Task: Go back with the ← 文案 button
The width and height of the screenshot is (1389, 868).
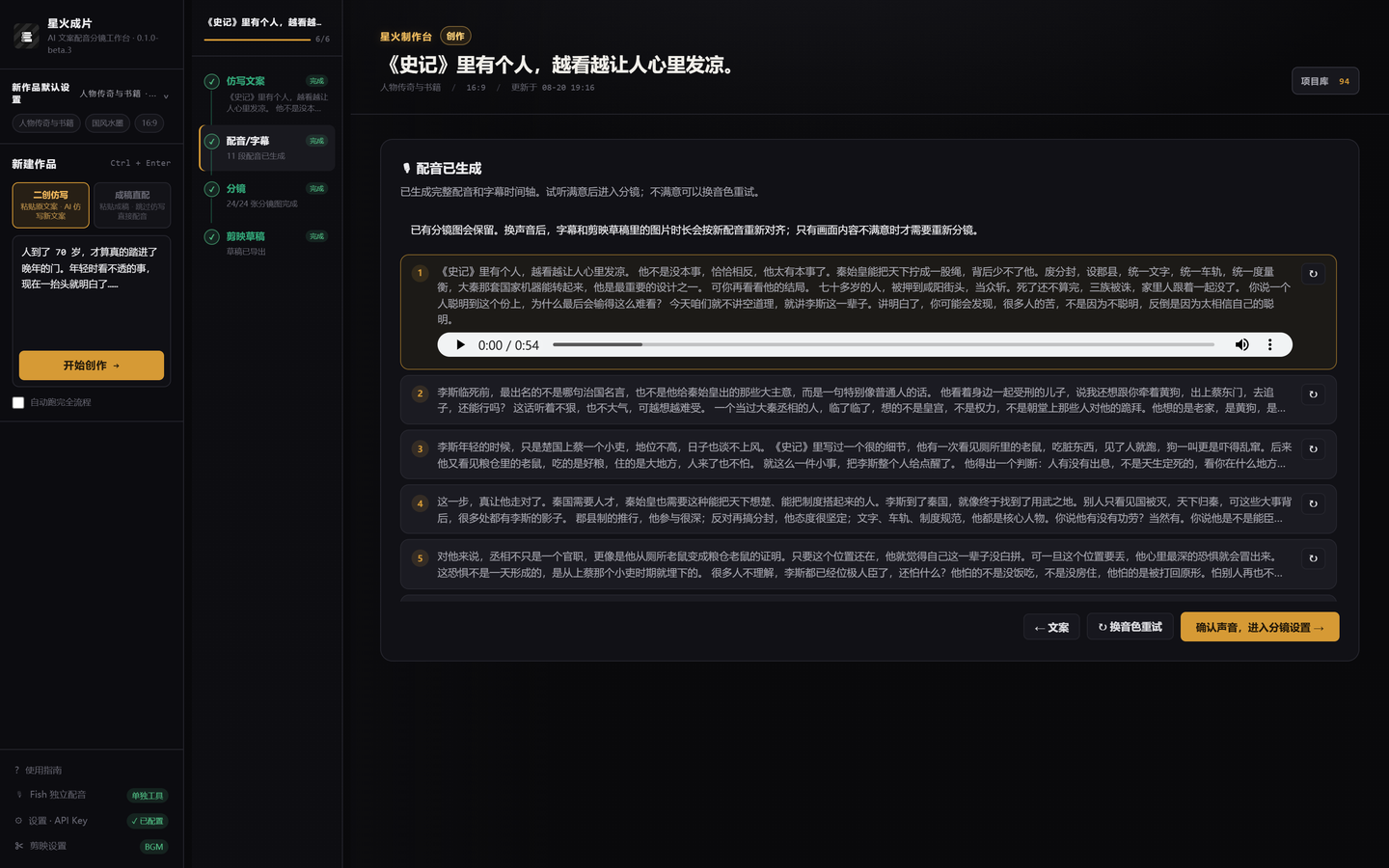Action: [1051, 627]
